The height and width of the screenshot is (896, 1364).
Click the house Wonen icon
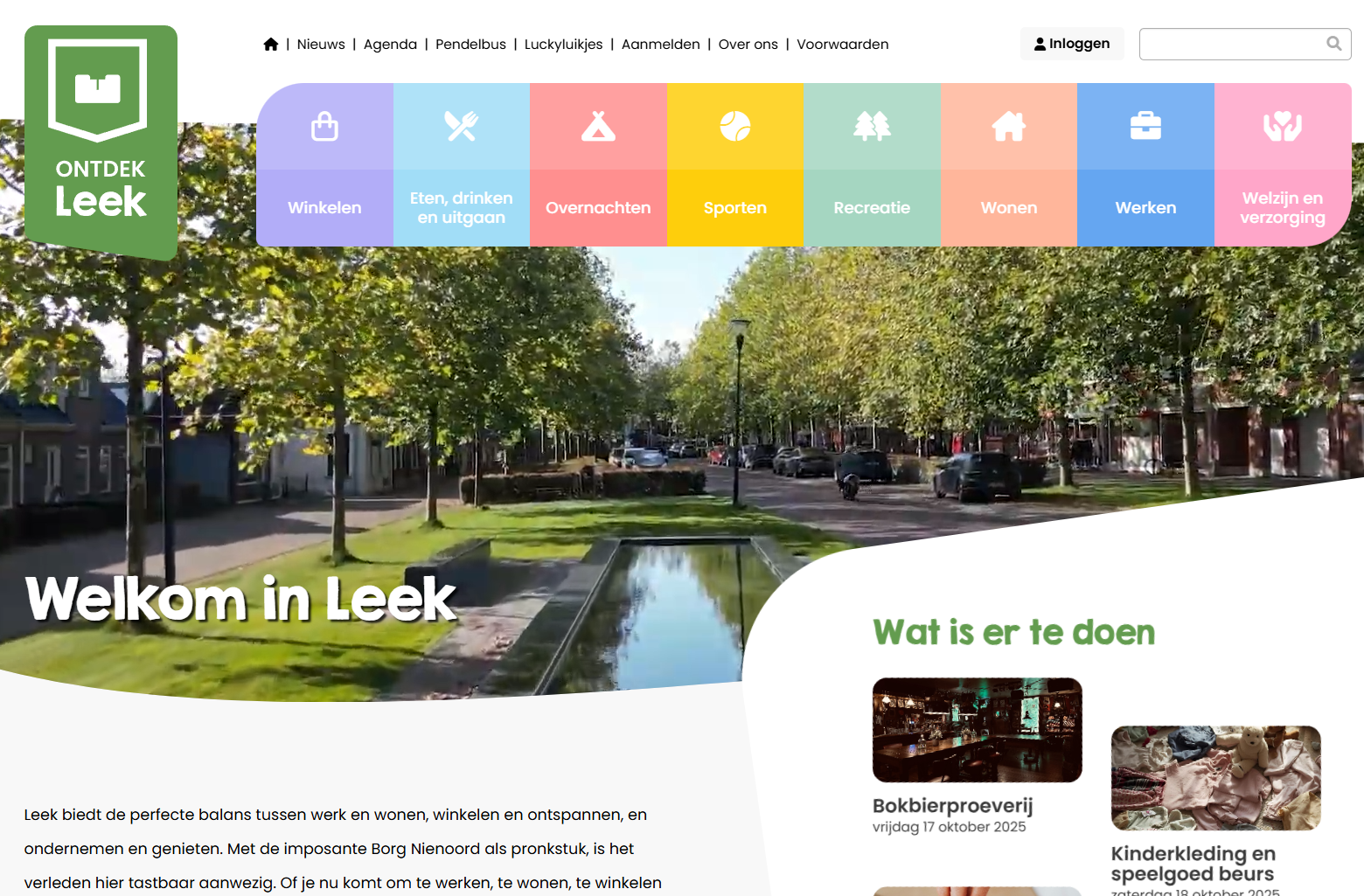pos(1009,127)
